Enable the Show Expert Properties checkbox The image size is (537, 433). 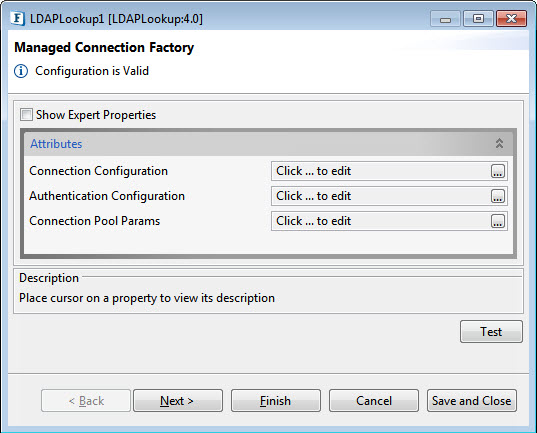(x=26, y=115)
